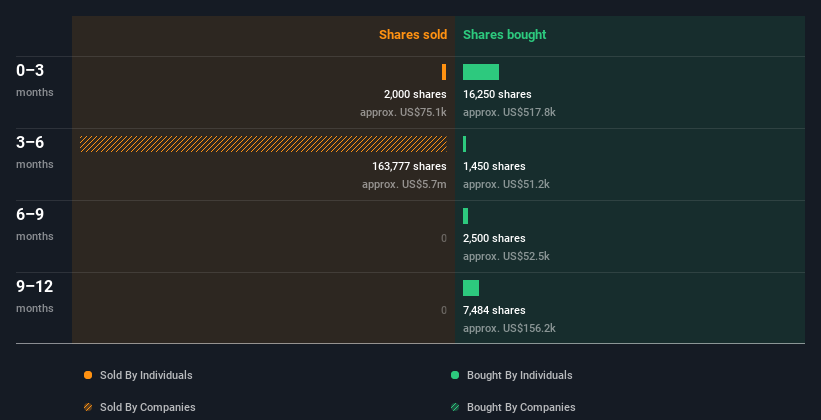Click the zero sold value in 9–12 months row
The width and height of the screenshot is (821, 420).
[444, 311]
